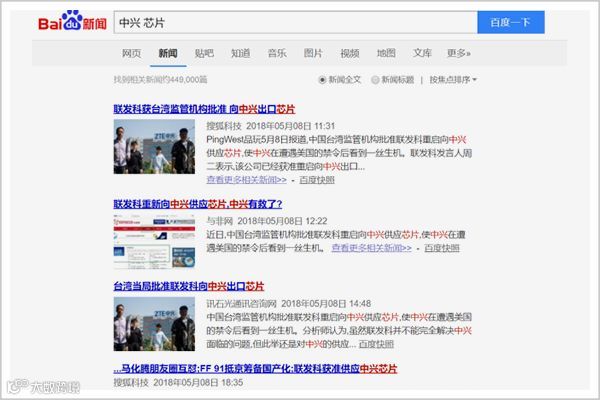Open the 按焦点排序 sort dropdown
This screenshot has height=400, width=600.
(453, 80)
